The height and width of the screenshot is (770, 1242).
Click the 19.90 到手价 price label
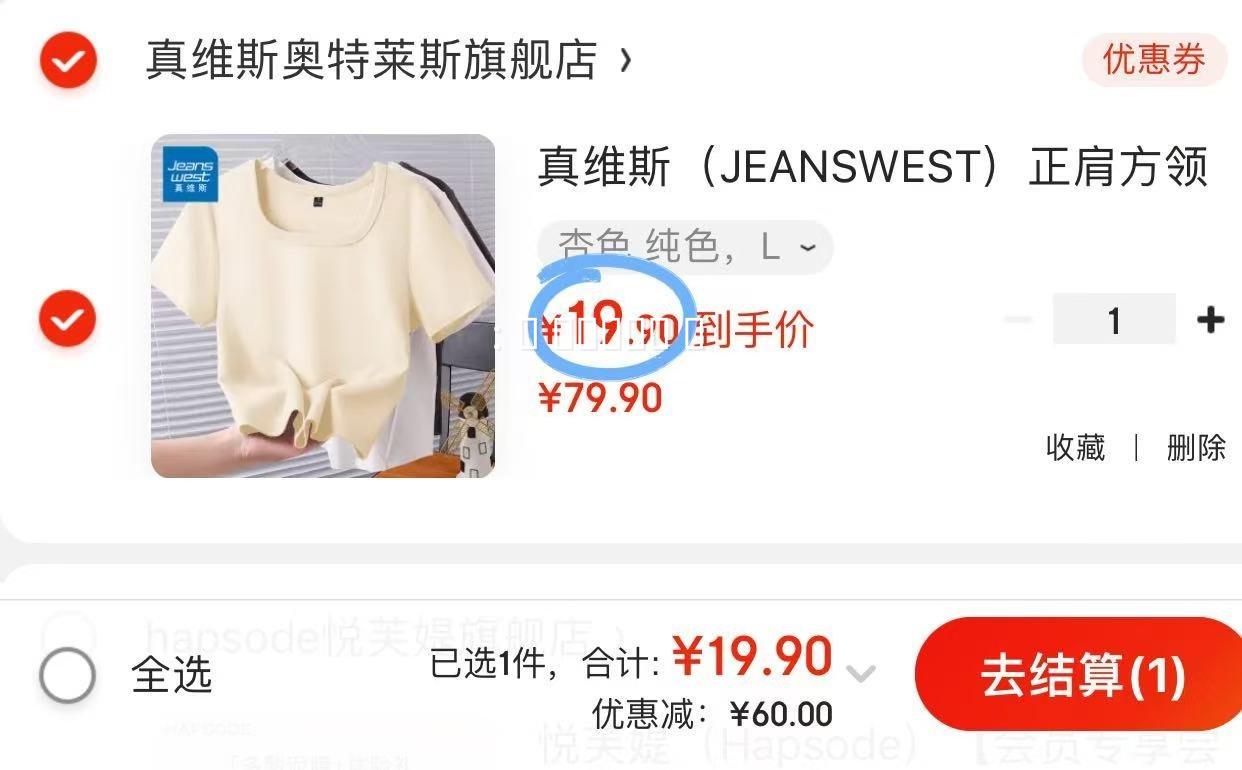677,329
